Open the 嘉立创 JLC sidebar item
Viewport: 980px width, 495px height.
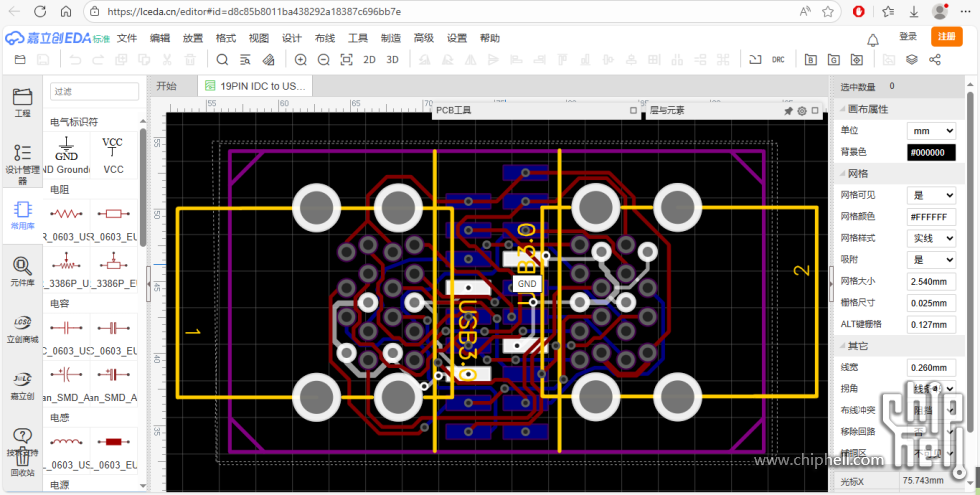pyautogui.click(x=22, y=385)
